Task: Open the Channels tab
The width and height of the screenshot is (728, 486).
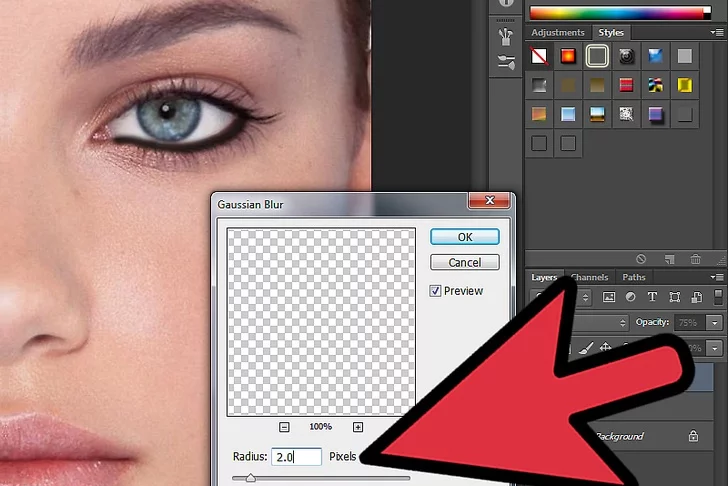Action: 589,277
